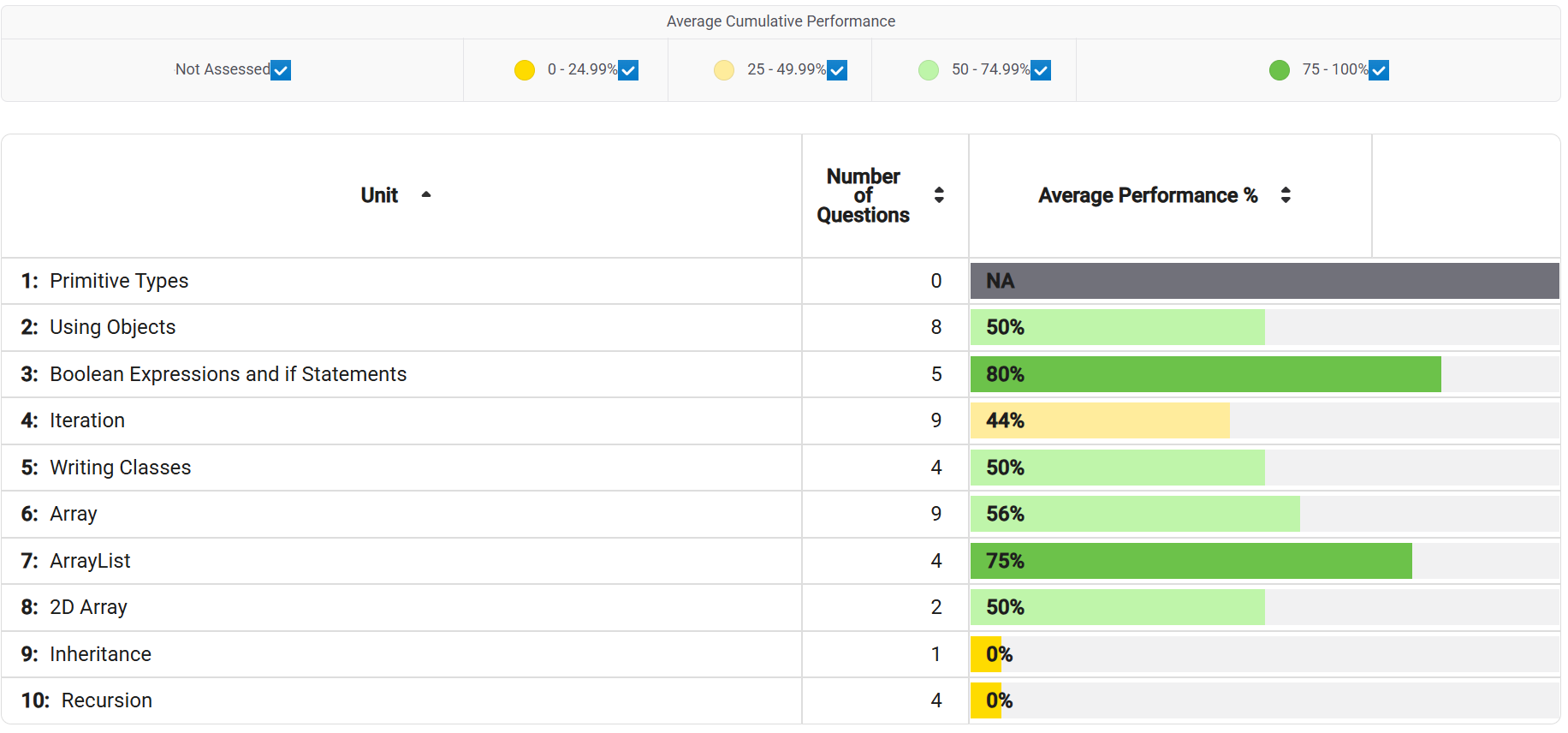The height and width of the screenshot is (733, 1568).
Task: Disable the 50 - 74.99% filter checkbox
Action: tap(1041, 70)
